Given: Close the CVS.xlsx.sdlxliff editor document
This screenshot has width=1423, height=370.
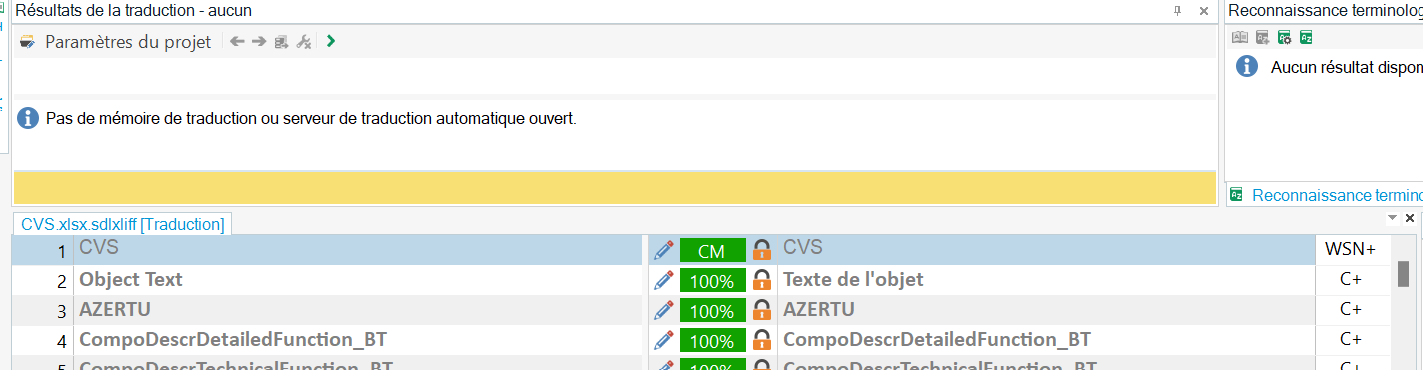Looking at the screenshot, I should coord(1410,218).
